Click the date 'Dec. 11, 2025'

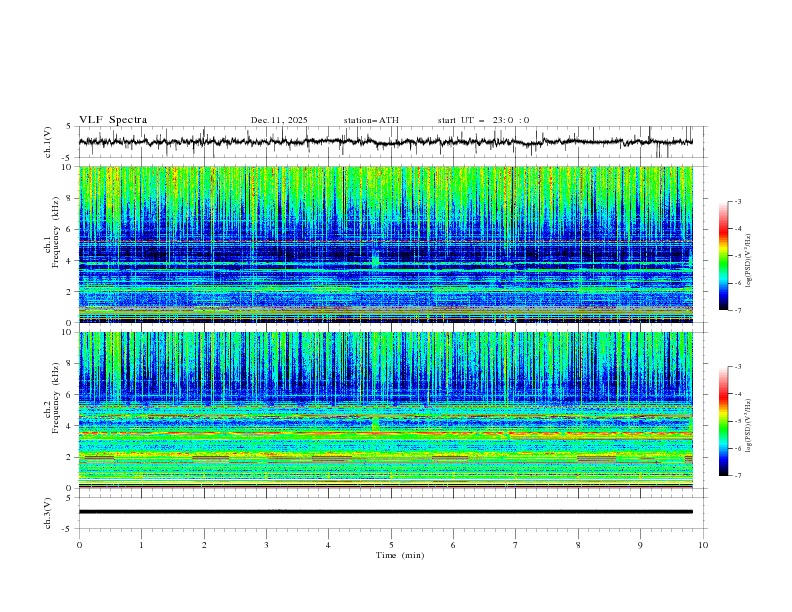279,120
